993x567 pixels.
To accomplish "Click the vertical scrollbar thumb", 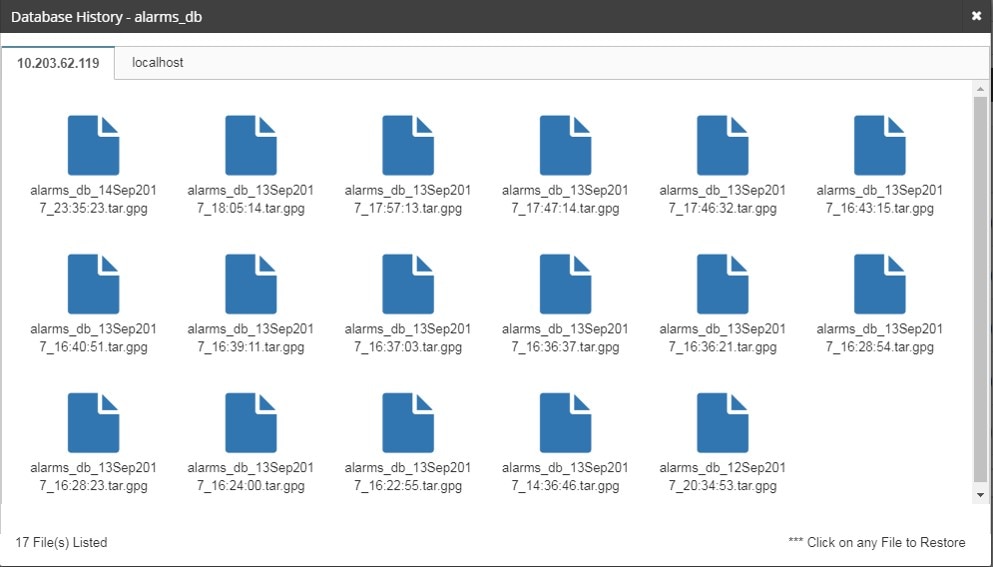I will click(980, 290).
